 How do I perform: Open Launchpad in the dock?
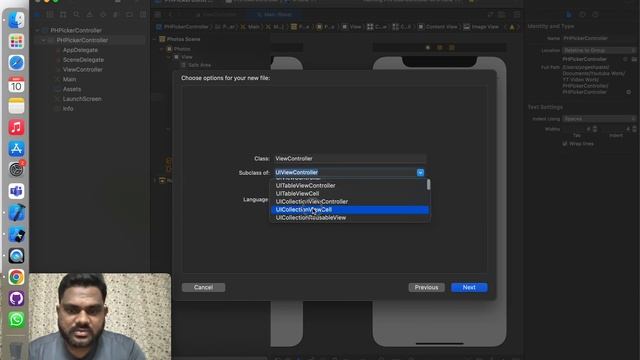16,41
